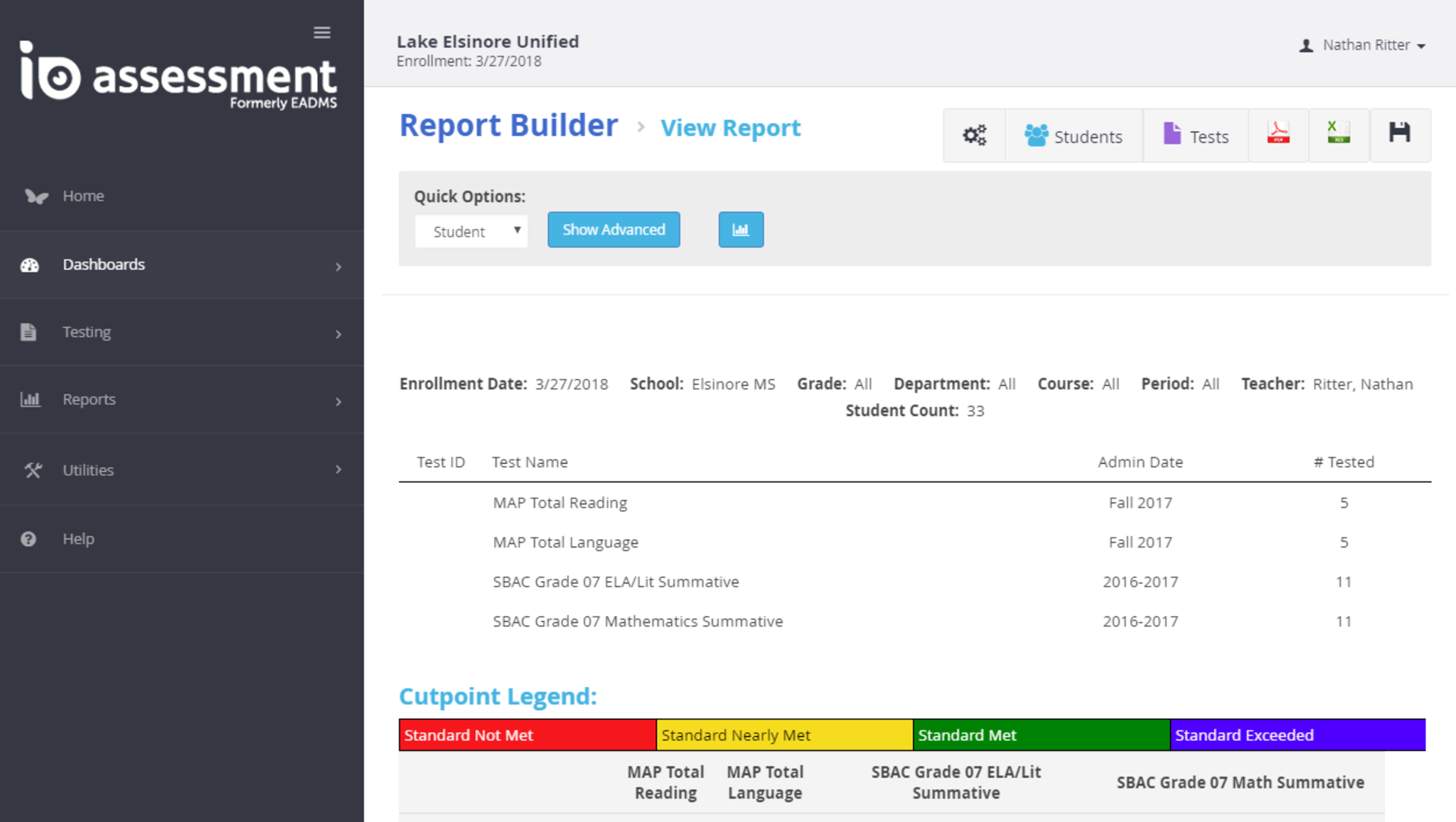Click the hamburger menu icon in sidebar
The height and width of the screenshot is (822, 1456).
(x=321, y=33)
